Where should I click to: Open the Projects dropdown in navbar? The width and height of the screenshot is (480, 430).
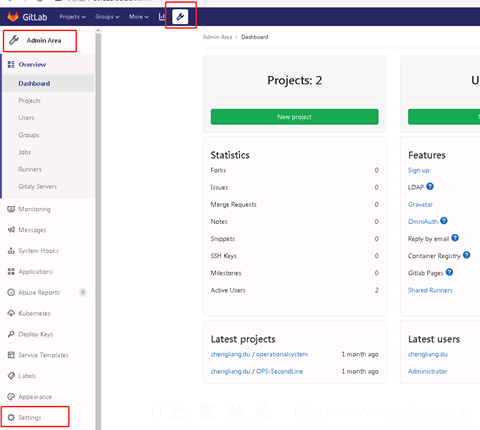tap(72, 17)
